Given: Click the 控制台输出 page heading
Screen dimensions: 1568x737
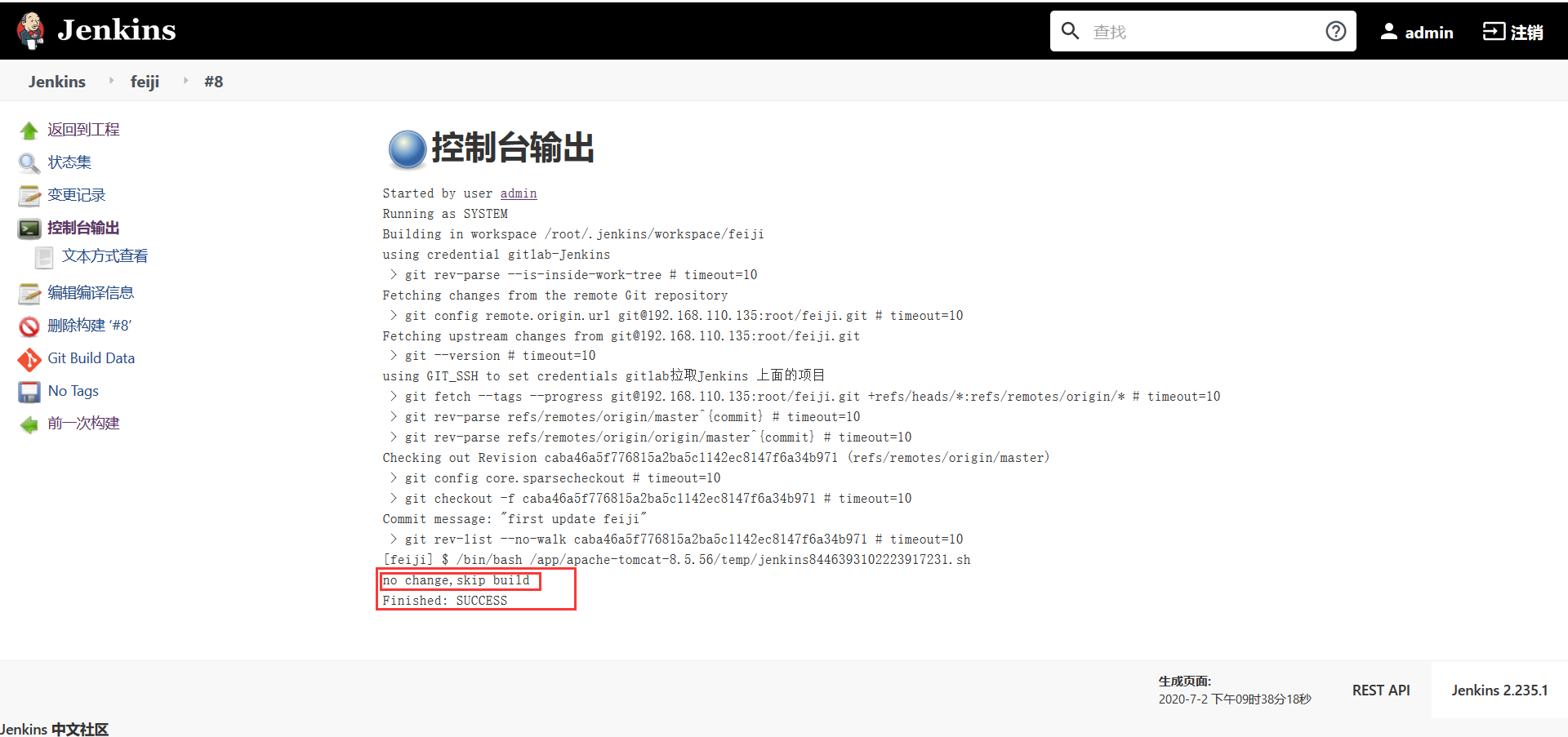Looking at the screenshot, I should pyautogui.click(x=513, y=148).
